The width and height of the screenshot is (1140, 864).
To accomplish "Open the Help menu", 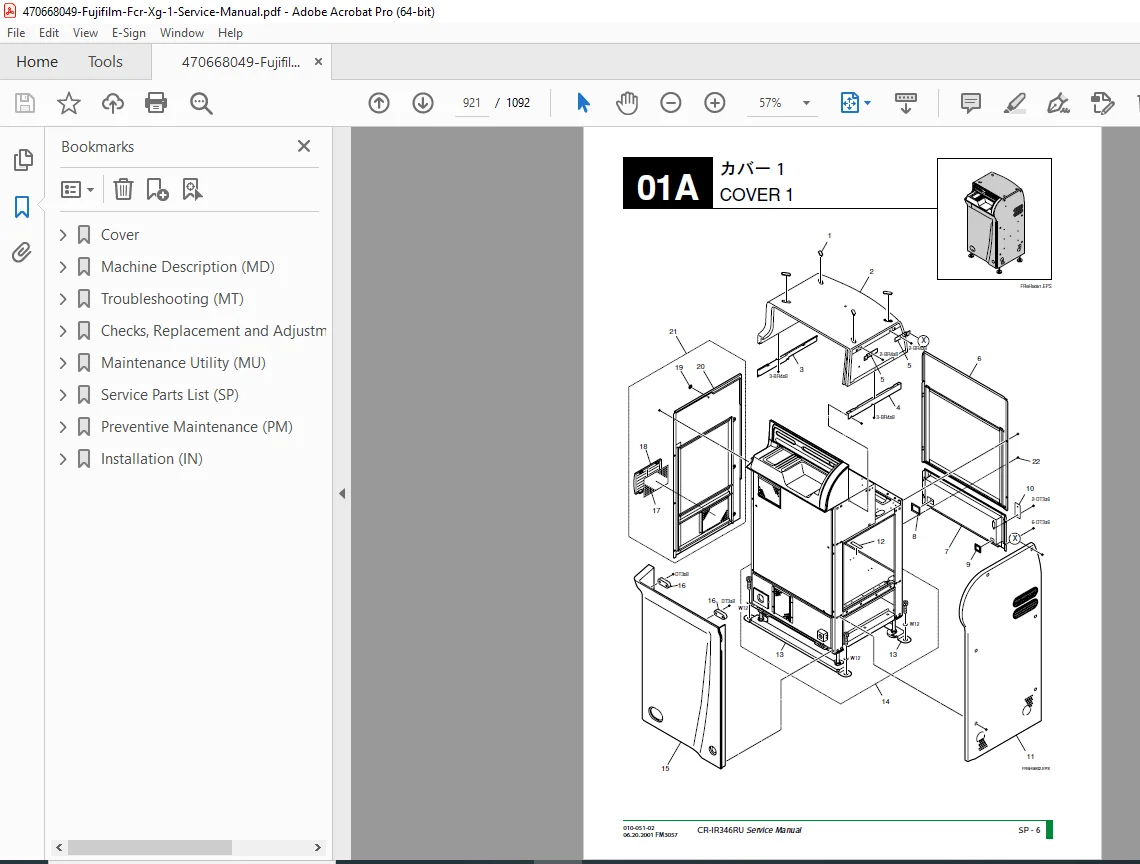I will point(230,33).
